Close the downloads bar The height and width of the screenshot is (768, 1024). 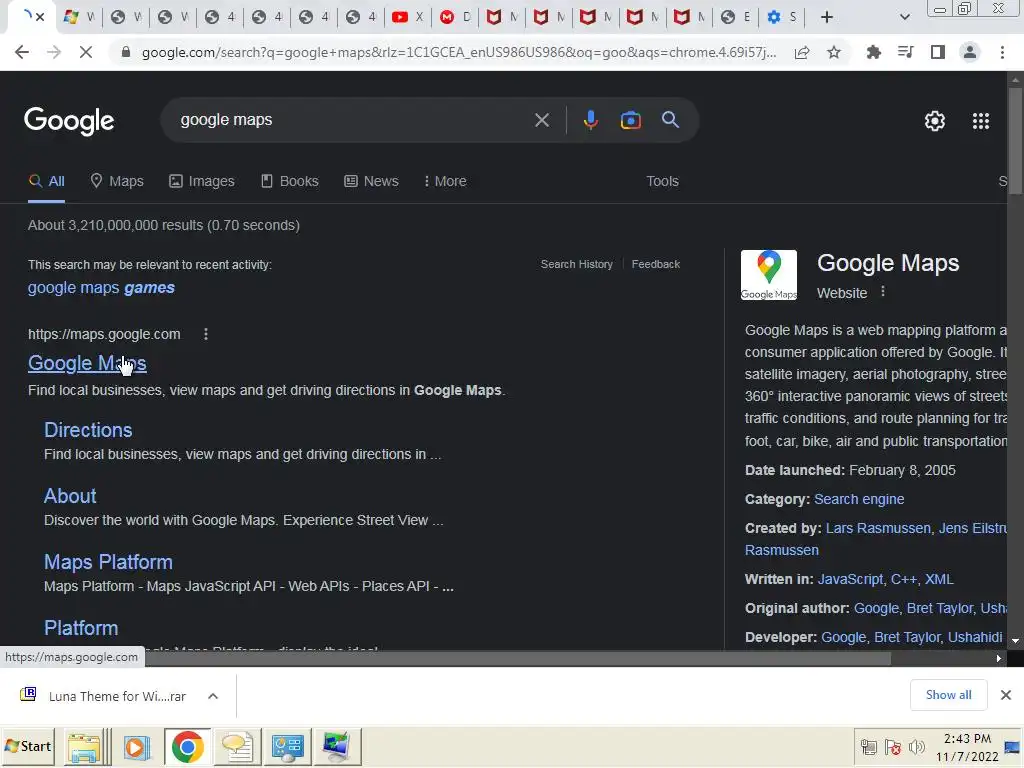click(x=1006, y=695)
